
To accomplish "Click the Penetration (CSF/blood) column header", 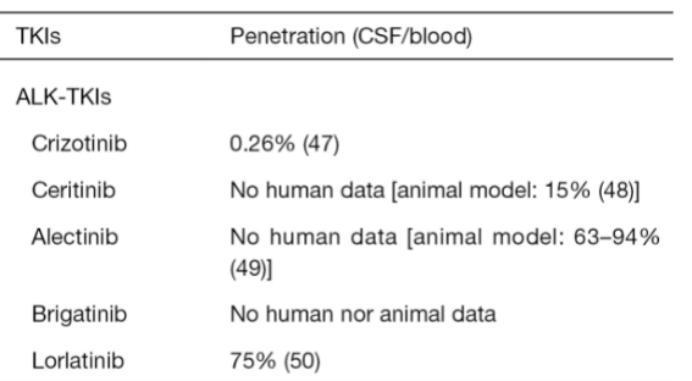I will [x=351, y=36].
